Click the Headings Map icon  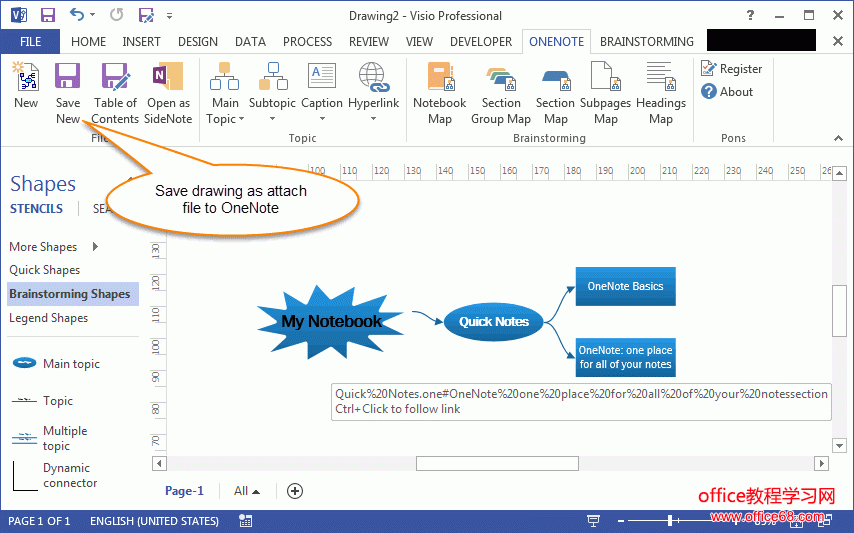(x=660, y=78)
